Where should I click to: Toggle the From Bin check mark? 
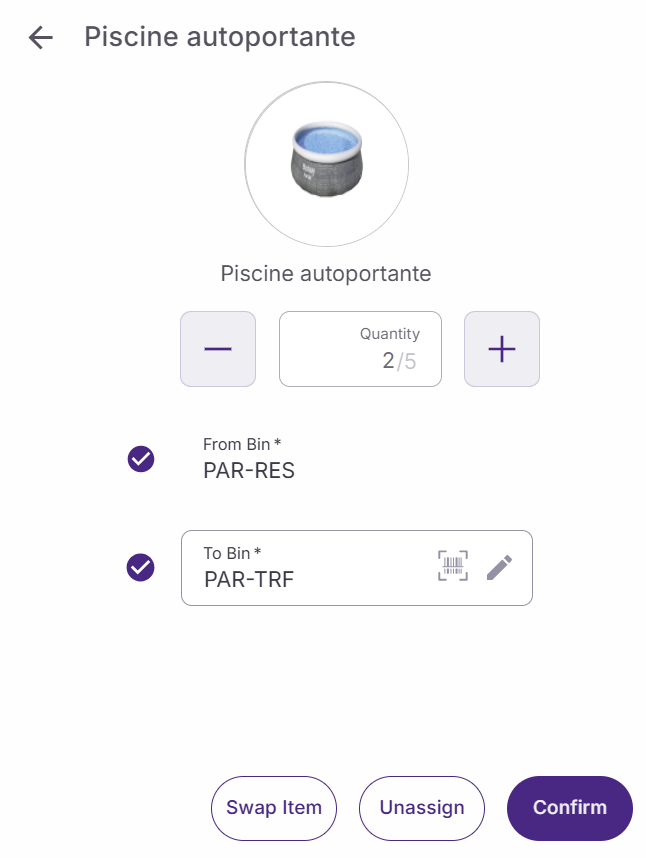[141, 459]
